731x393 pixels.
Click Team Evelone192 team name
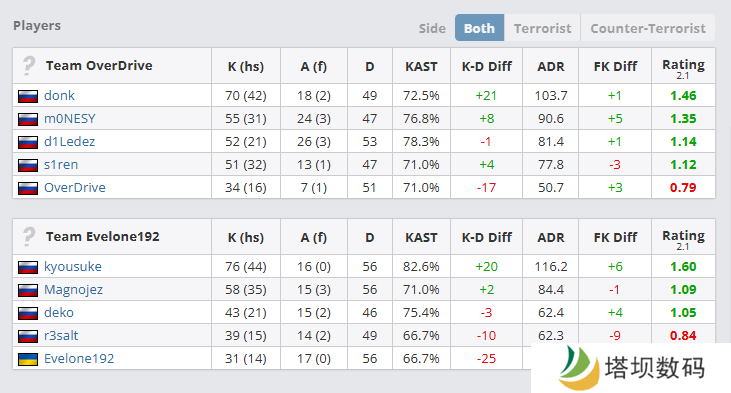tap(103, 237)
